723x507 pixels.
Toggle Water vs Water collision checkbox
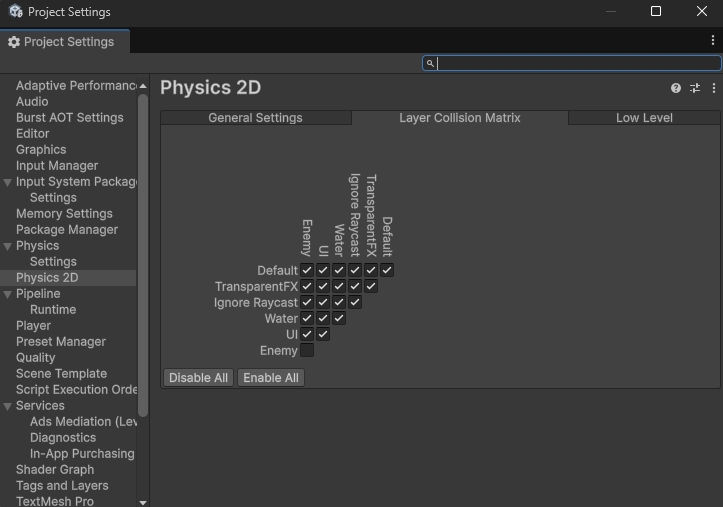coord(339,318)
